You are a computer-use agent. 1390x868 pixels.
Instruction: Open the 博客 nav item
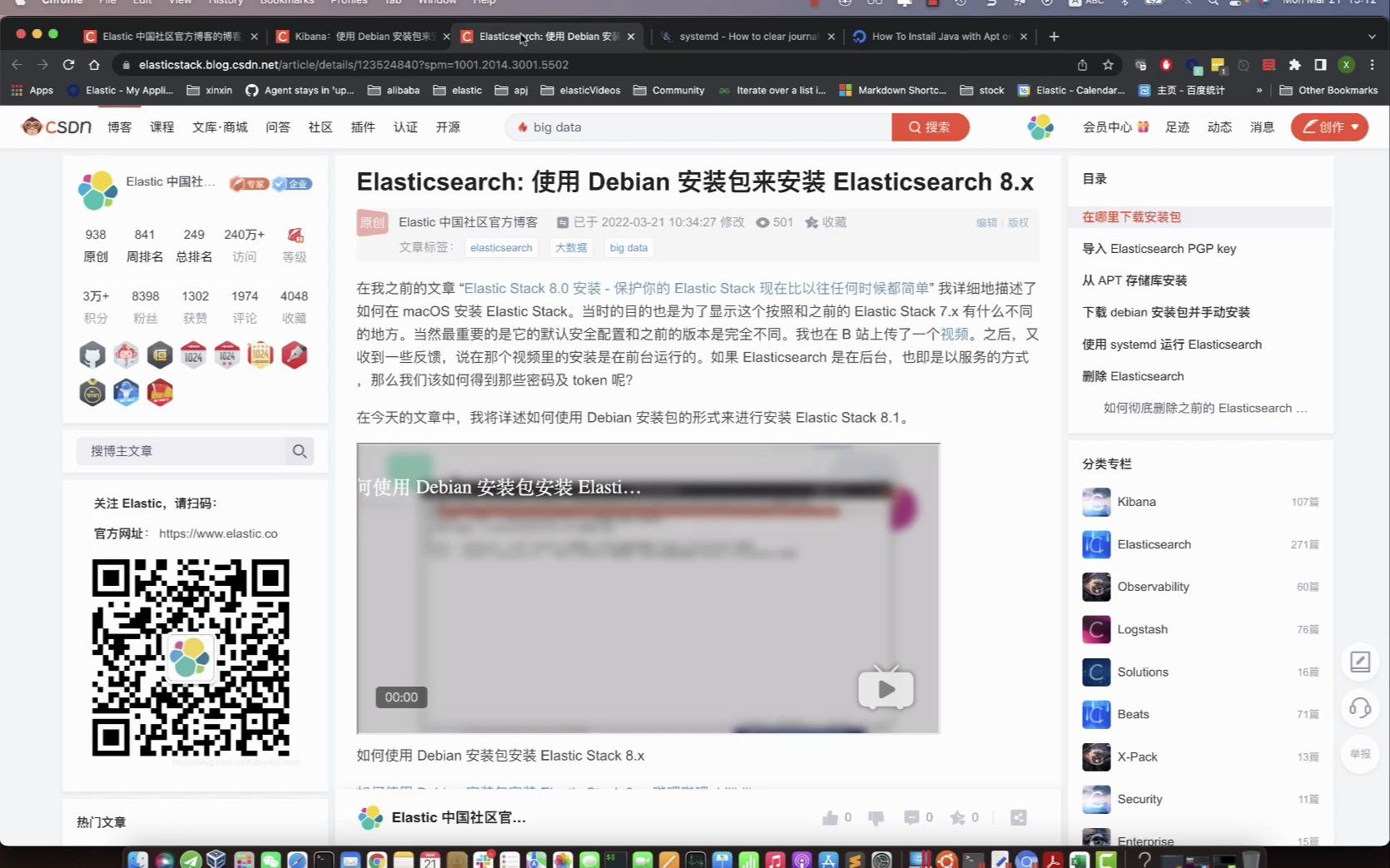tap(119, 127)
